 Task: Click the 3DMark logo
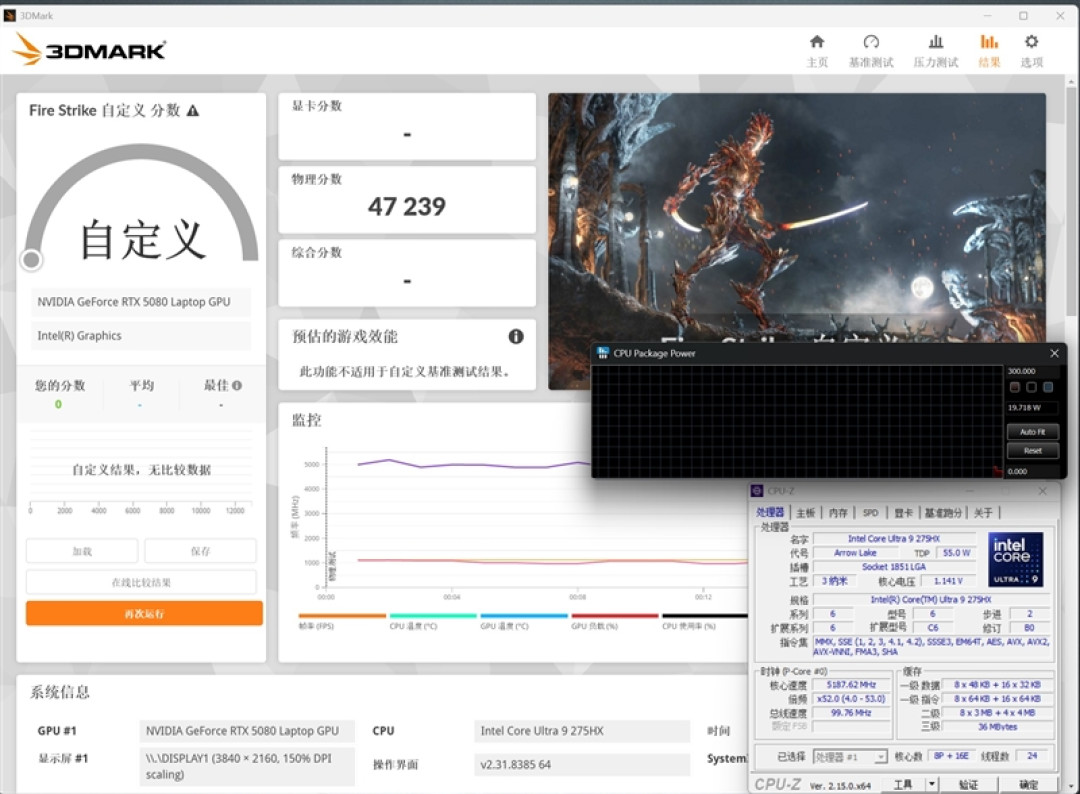tap(90, 50)
